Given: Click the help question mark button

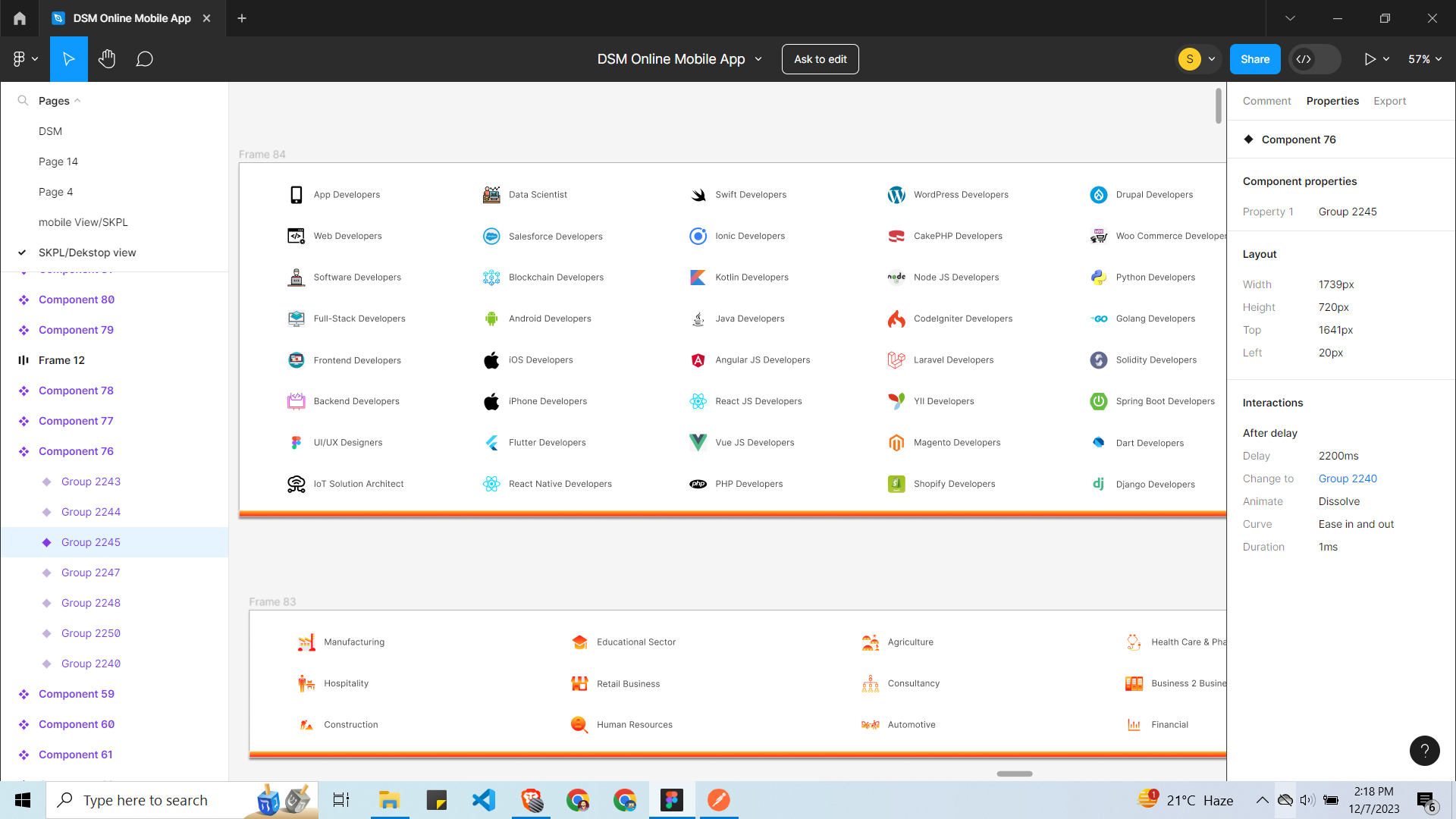Looking at the screenshot, I should click(x=1424, y=751).
